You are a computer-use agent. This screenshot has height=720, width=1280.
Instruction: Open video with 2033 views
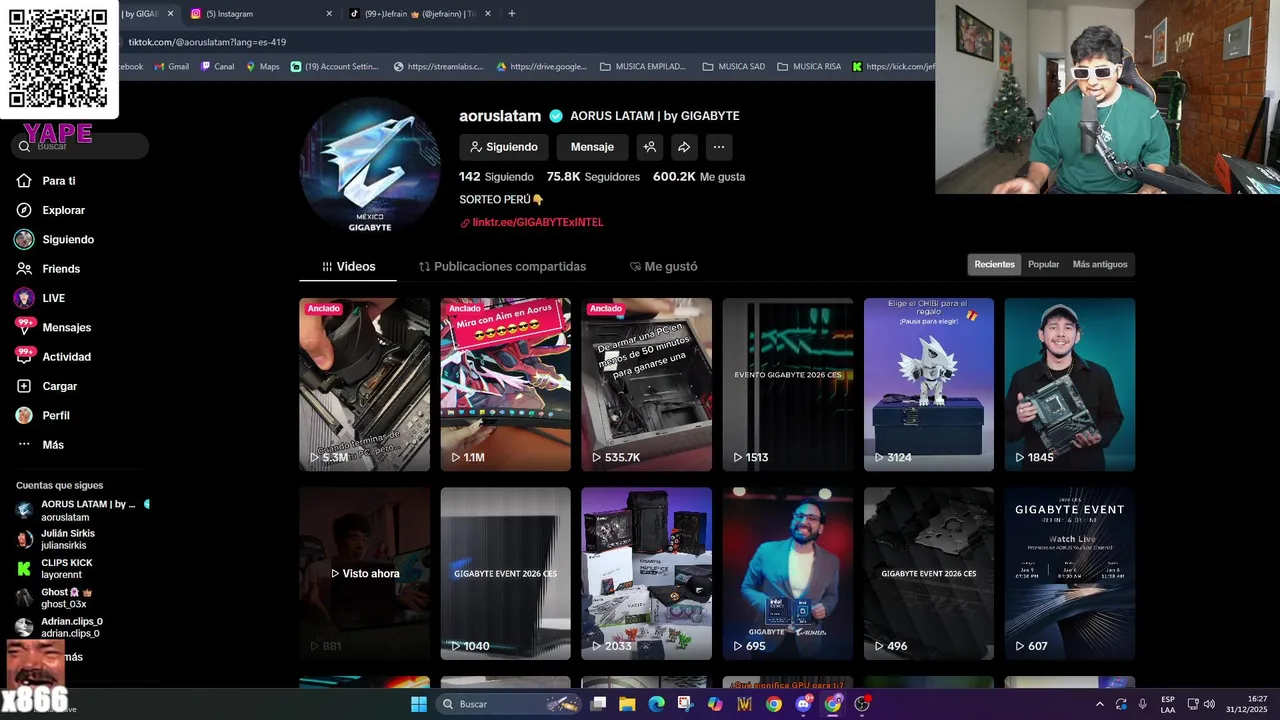pos(646,574)
